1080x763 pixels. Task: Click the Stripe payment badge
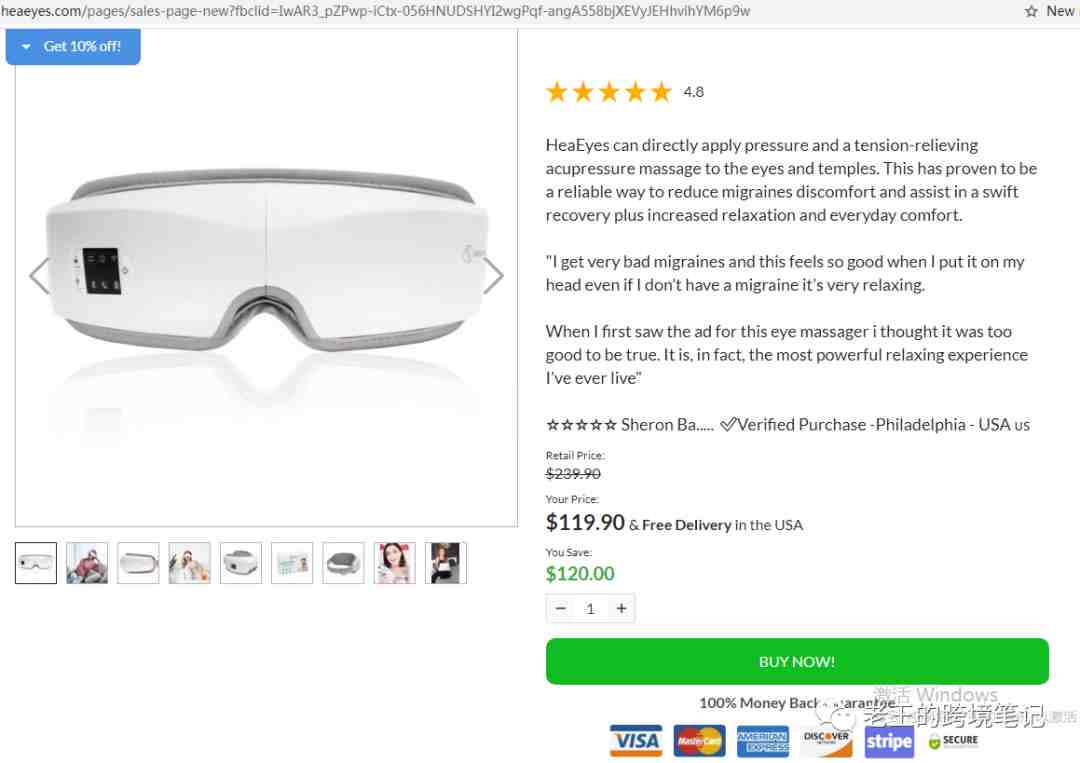pyautogui.click(x=889, y=741)
